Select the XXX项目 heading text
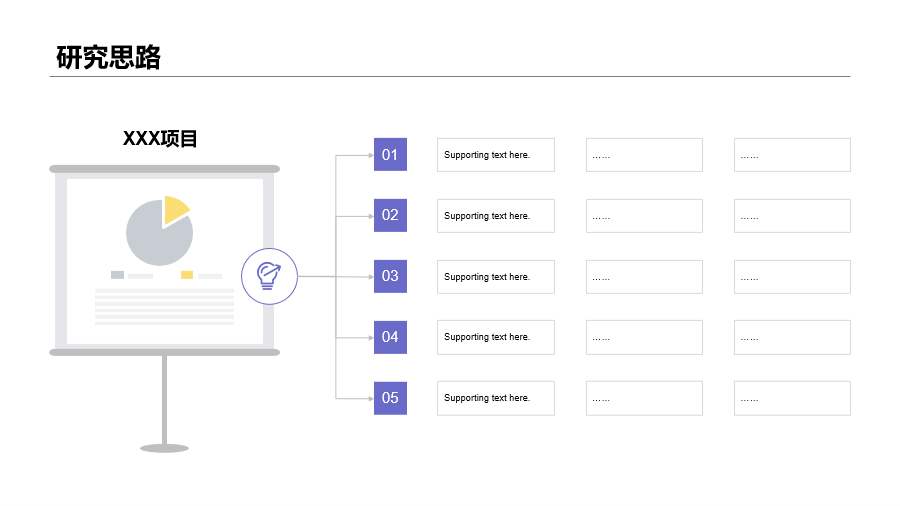900x506 pixels. (160, 139)
